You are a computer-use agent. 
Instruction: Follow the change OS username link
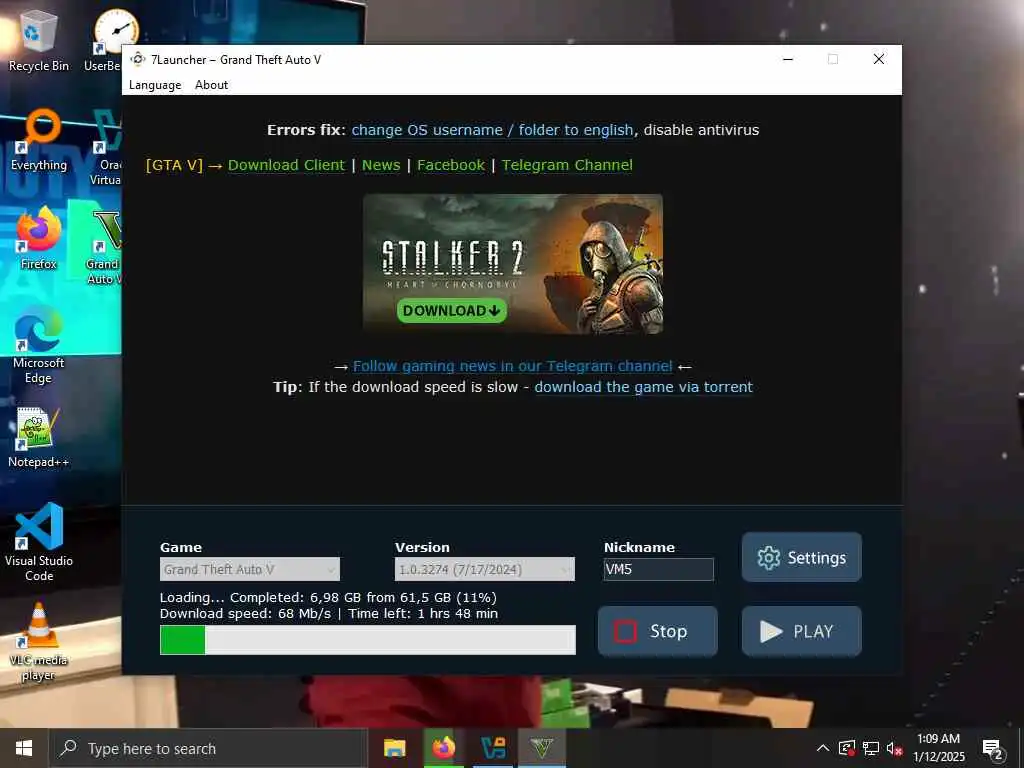click(492, 130)
